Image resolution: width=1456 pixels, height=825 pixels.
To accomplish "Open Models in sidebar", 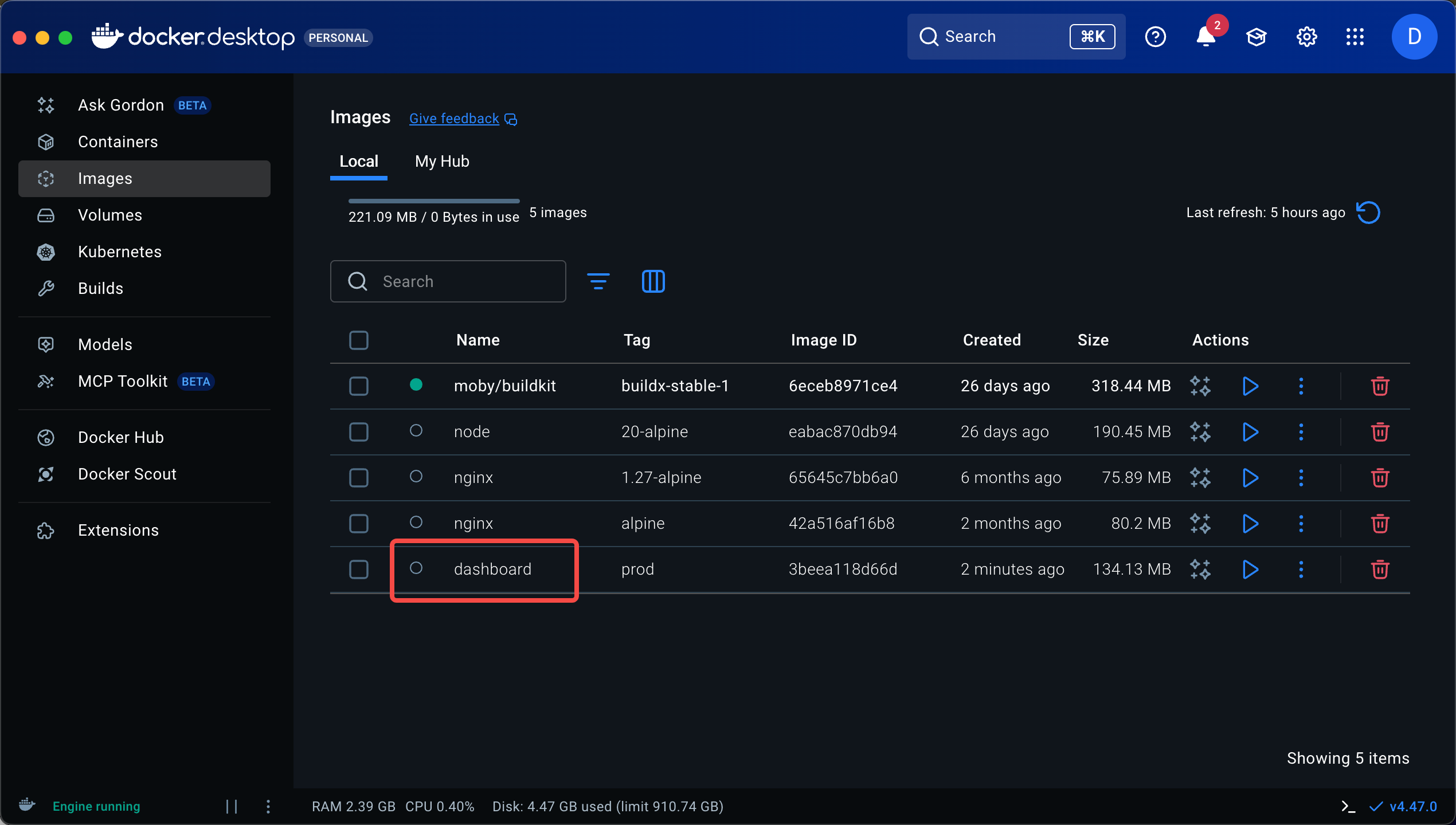I will click(x=144, y=345).
